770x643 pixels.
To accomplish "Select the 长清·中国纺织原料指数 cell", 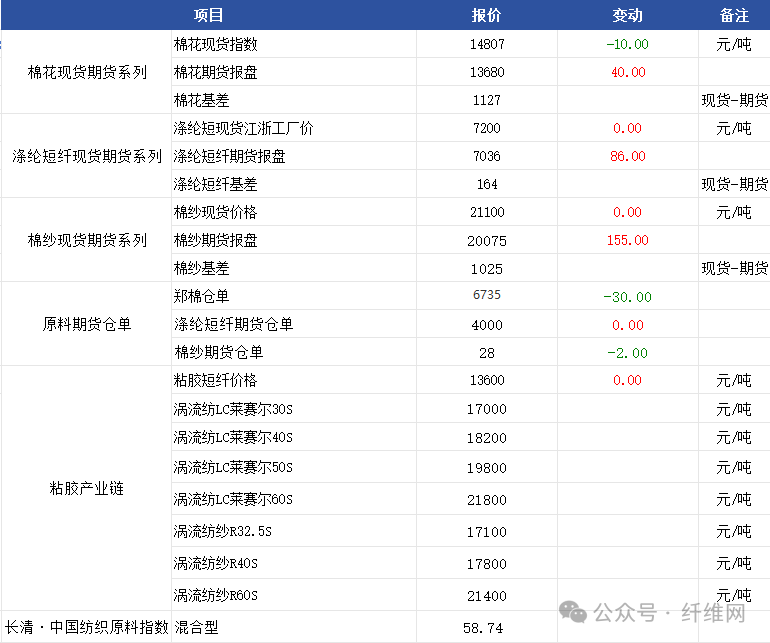I will tap(87, 627).
